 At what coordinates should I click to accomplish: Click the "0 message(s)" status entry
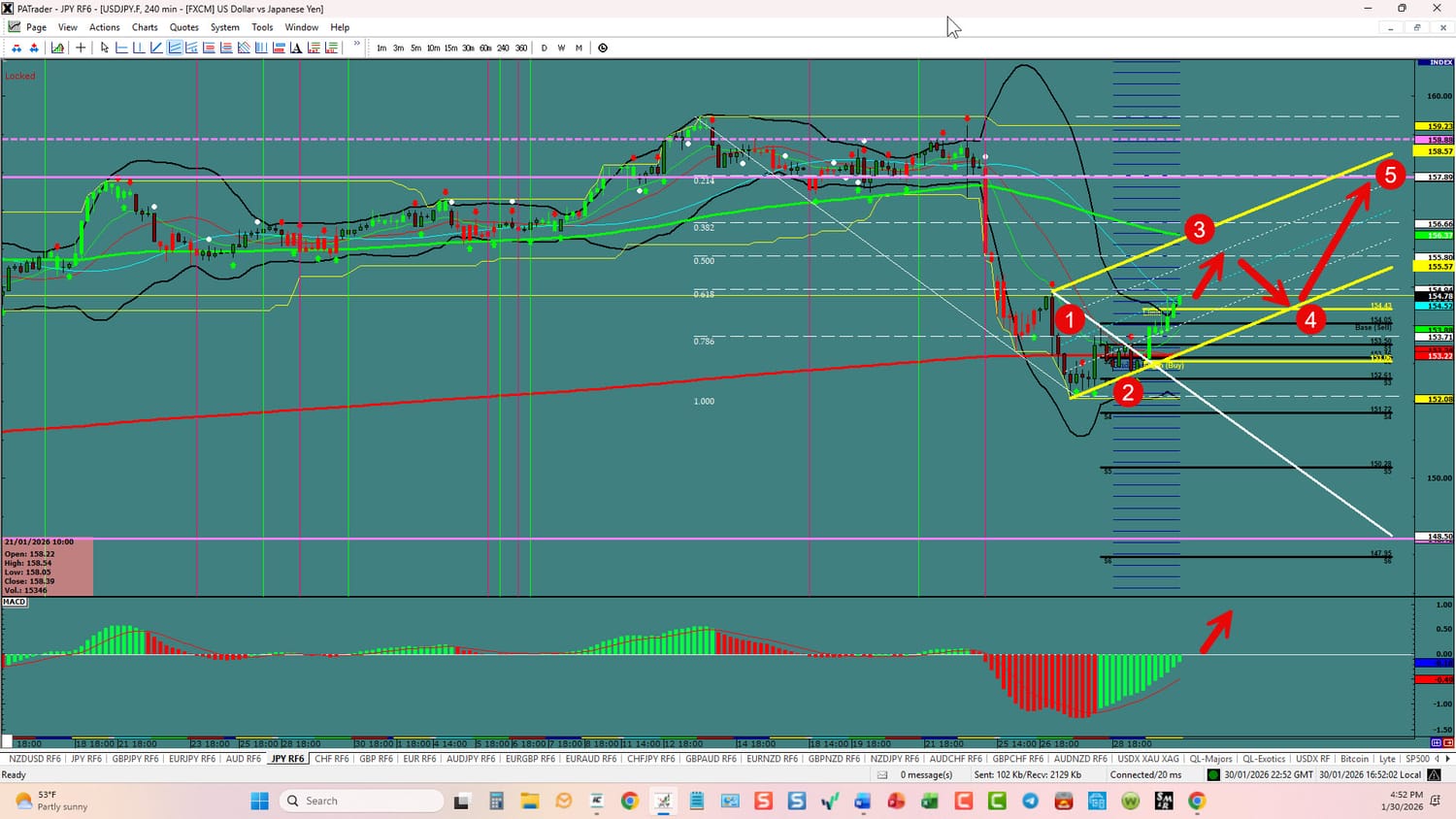coord(926,775)
